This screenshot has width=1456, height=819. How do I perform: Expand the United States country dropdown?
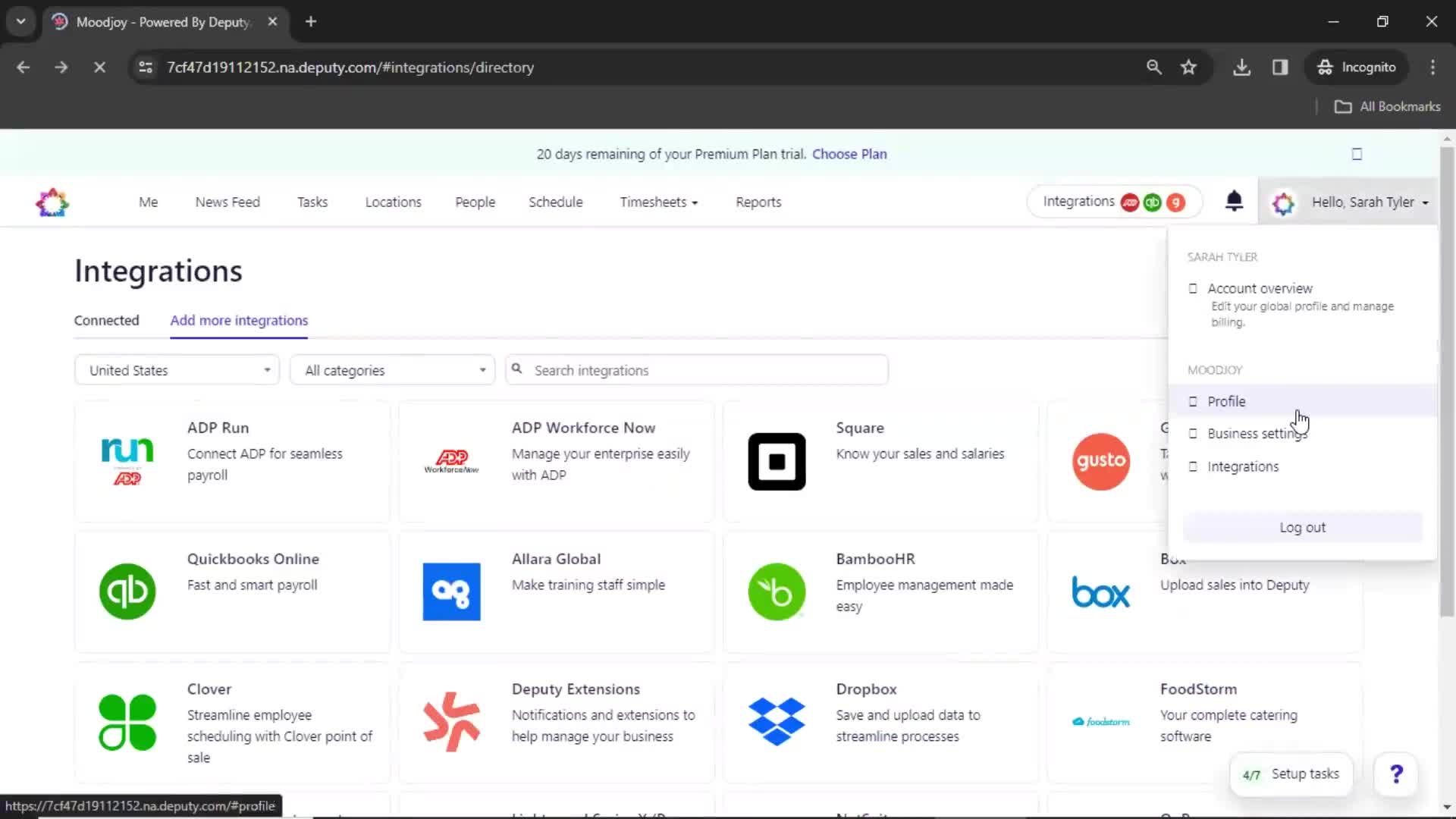click(177, 370)
